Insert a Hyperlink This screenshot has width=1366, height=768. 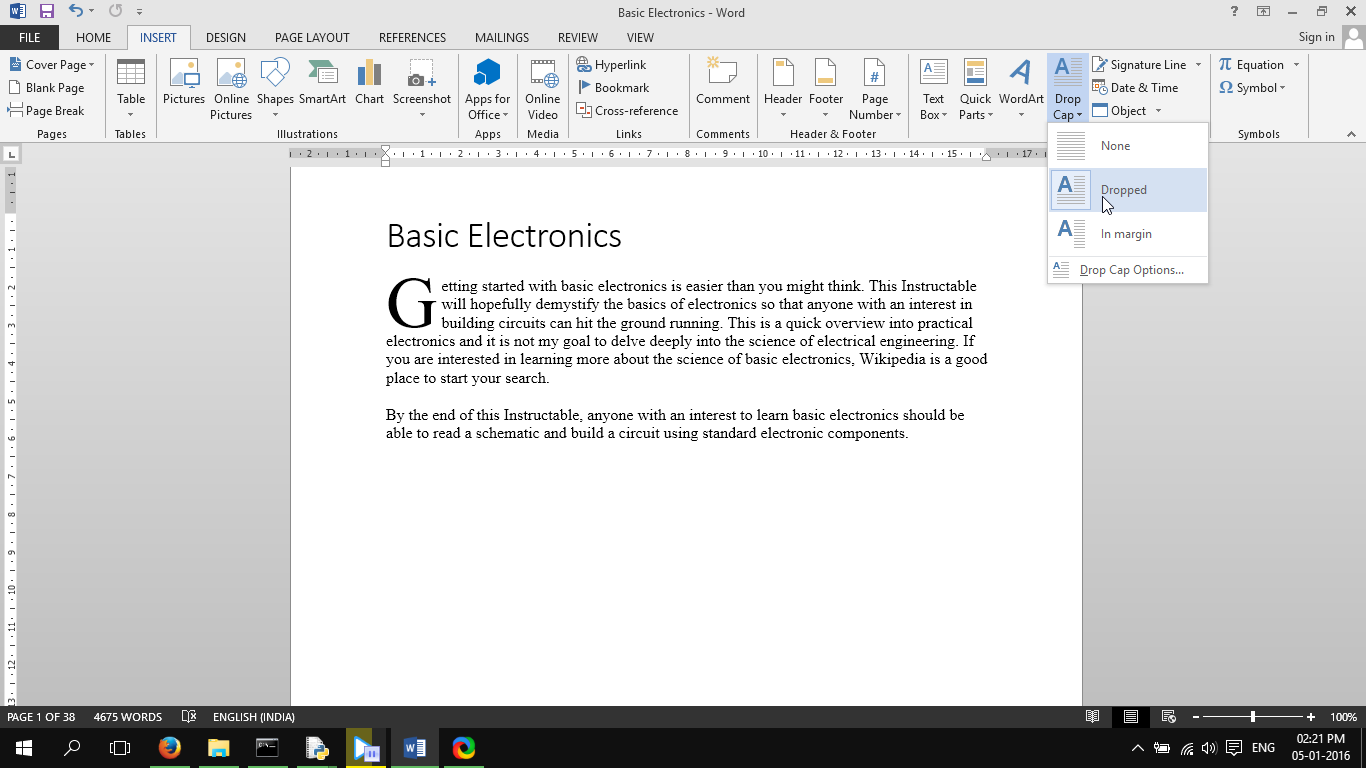tap(611, 64)
